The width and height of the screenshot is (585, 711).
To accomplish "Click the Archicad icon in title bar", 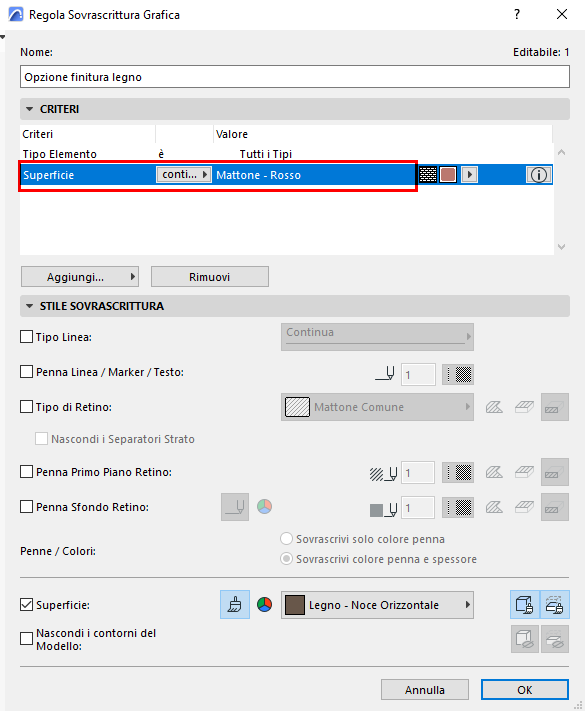I will pyautogui.click(x=15, y=15).
